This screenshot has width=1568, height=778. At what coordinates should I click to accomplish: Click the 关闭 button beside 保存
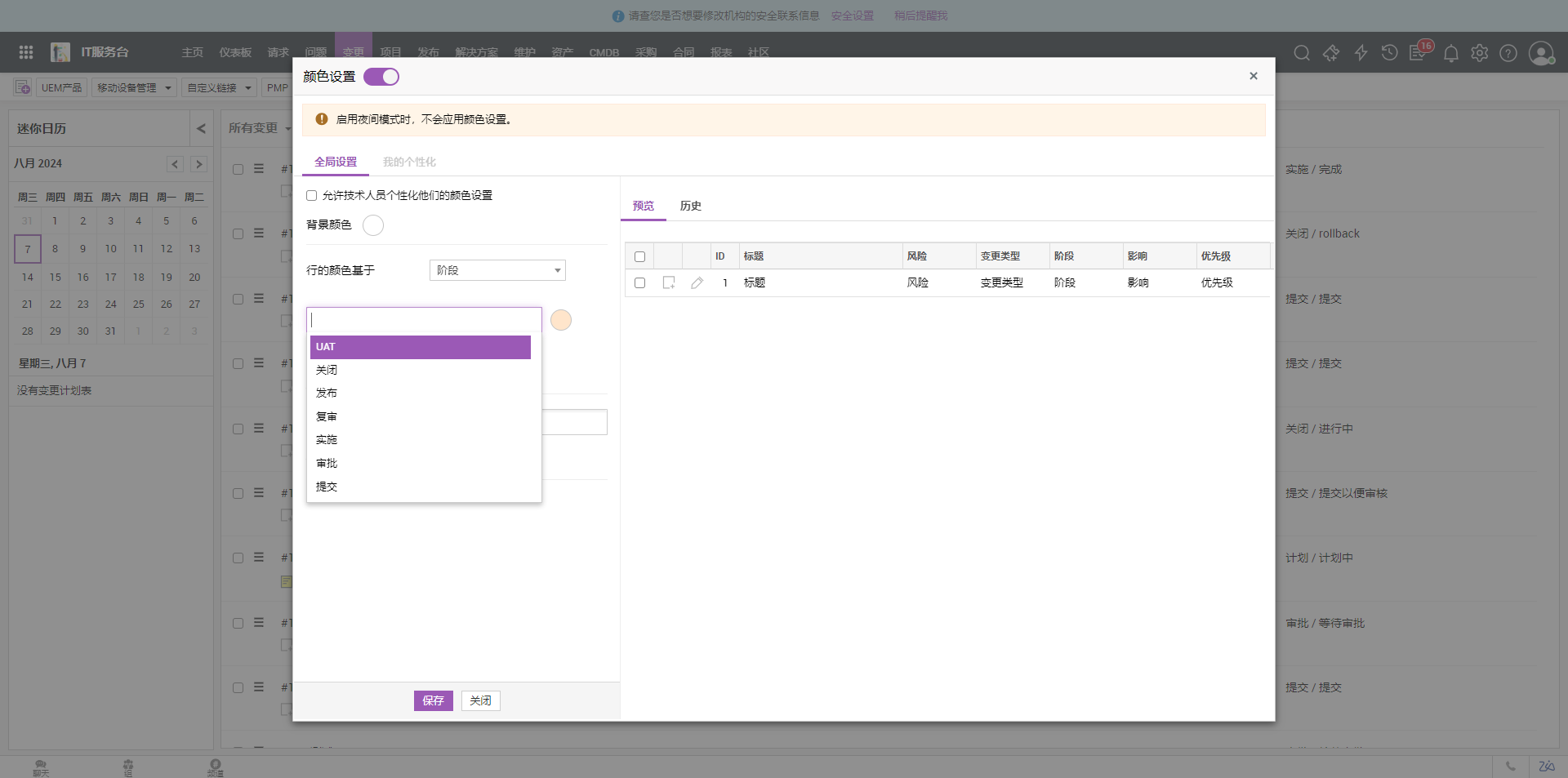tap(480, 700)
